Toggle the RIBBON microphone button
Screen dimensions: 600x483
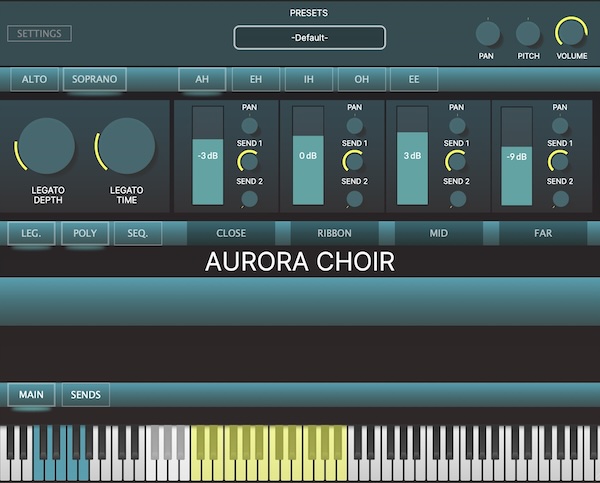point(334,233)
